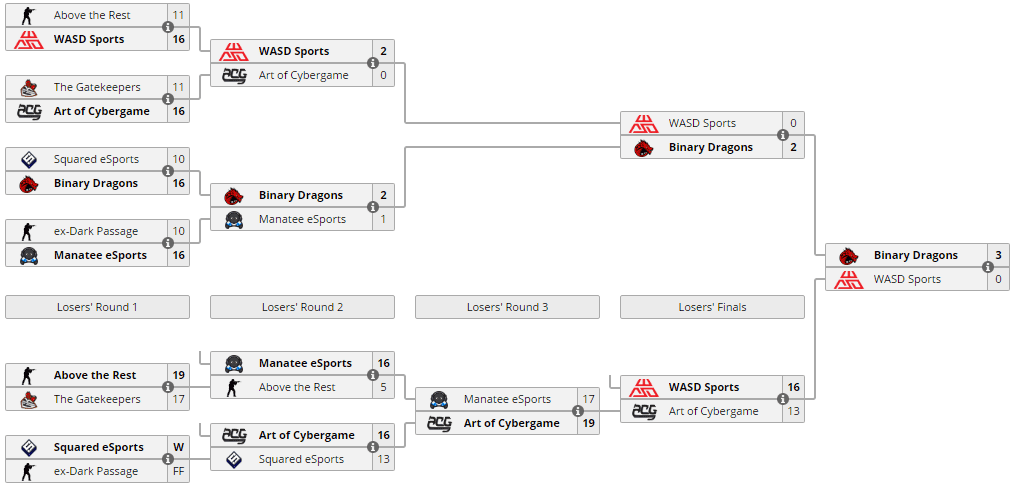Screen dimensions: 1019x491
Task: Show details for Manatee eSports 17-19 Art of Cybergame
Action: point(578,411)
